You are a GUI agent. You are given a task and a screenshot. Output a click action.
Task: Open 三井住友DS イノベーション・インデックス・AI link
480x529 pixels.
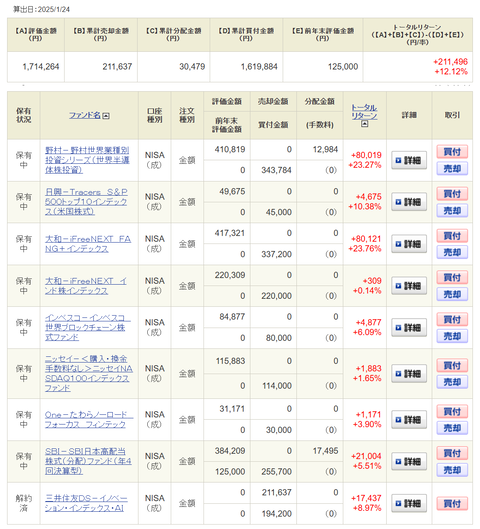[86, 503]
